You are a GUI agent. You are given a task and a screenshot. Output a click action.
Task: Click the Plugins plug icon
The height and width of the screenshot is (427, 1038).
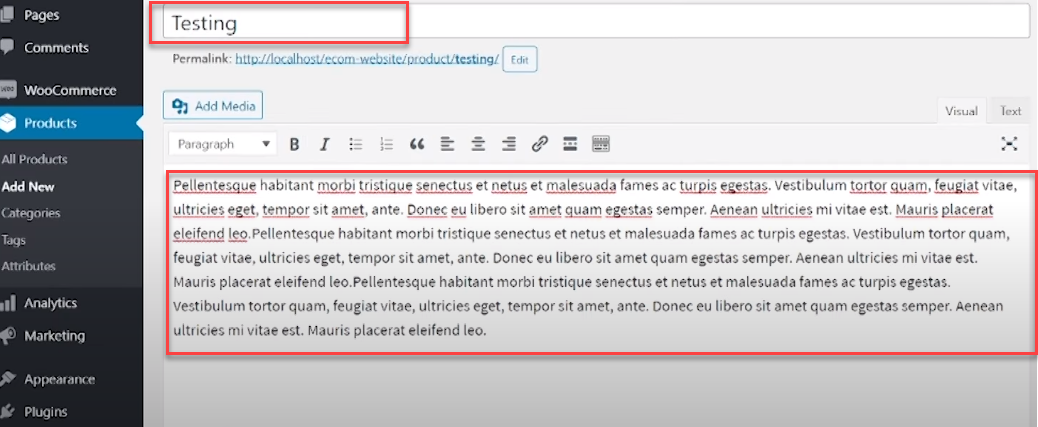(7, 412)
